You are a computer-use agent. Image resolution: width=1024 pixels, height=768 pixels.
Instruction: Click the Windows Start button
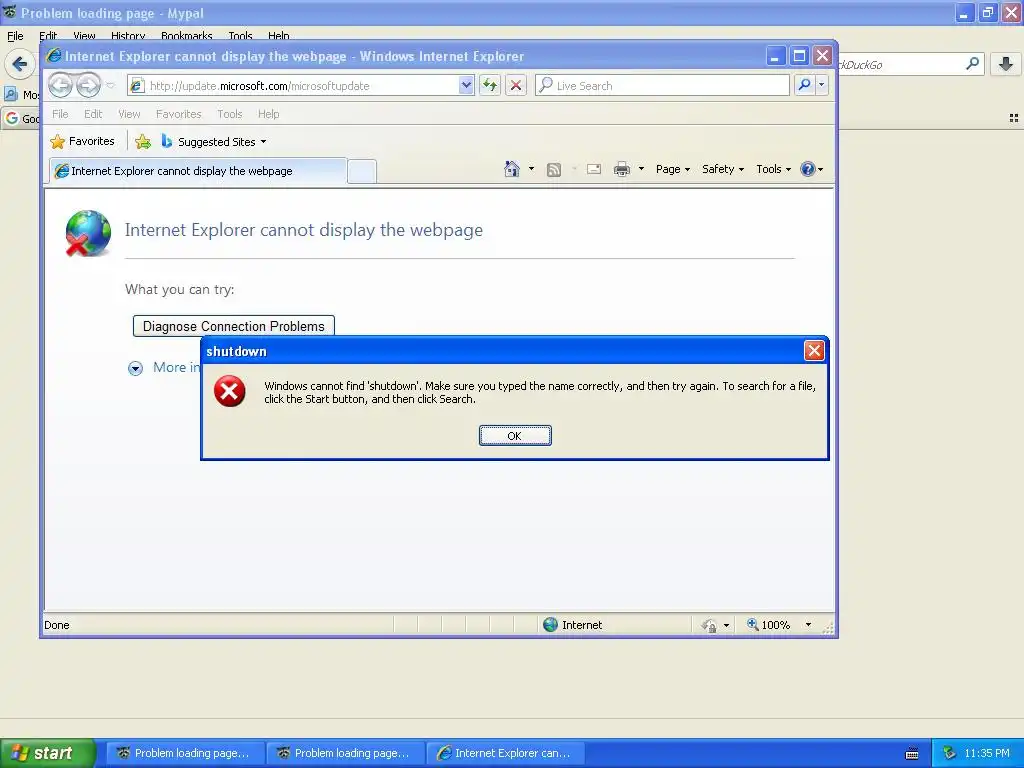[47, 753]
